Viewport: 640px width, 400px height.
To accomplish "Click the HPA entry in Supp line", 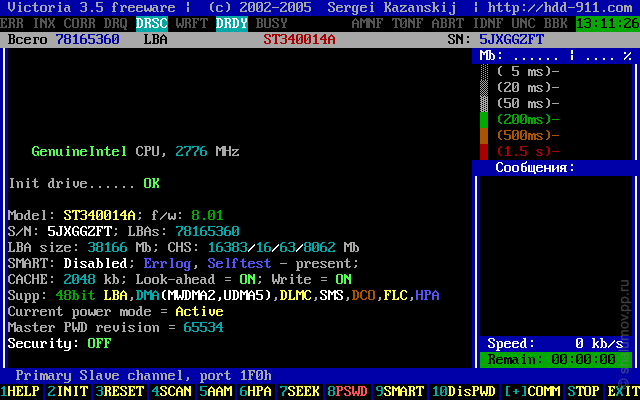I will click(427, 296).
